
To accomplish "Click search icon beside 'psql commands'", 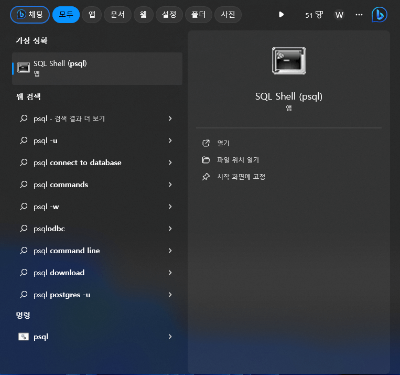I will pos(23,184).
